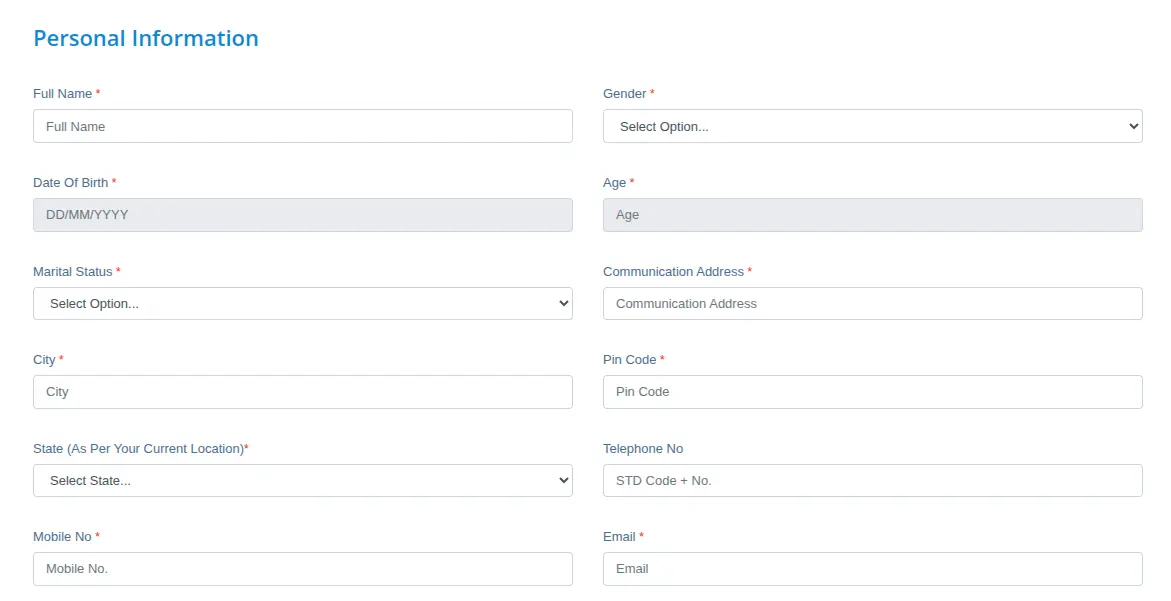The height and width of the screenshot is (601, 1171).
Task: Click inside the Email input field
Action: click(871, 568)
